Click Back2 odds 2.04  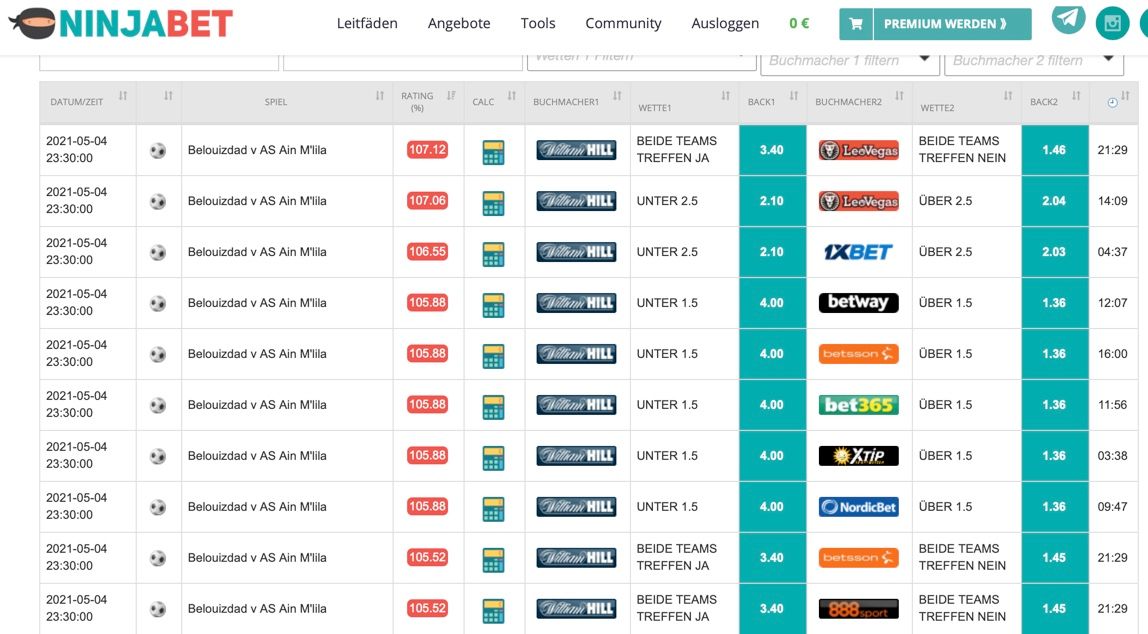[x=1055, y=201]
